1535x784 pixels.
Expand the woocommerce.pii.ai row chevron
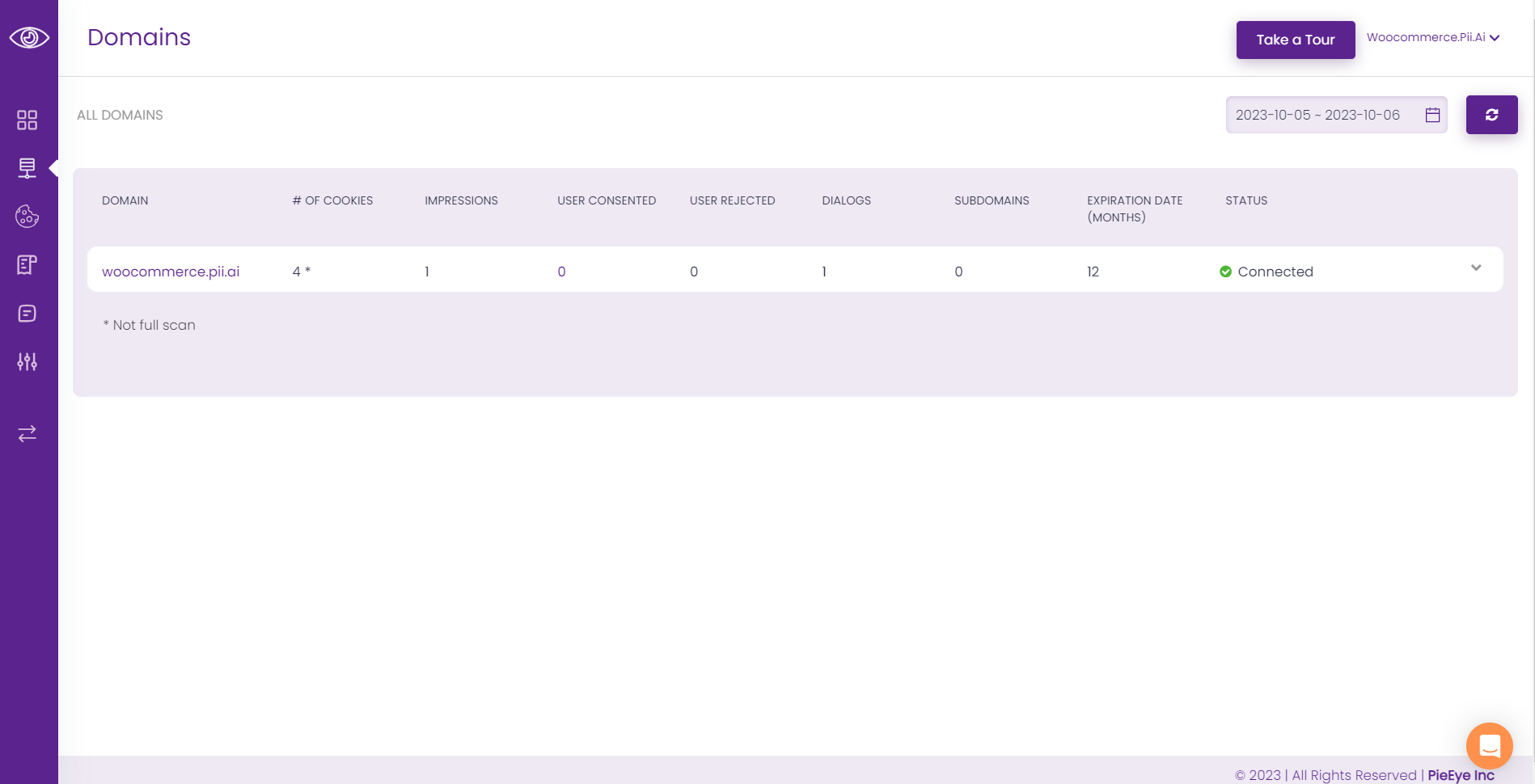tap(1476, 268)
